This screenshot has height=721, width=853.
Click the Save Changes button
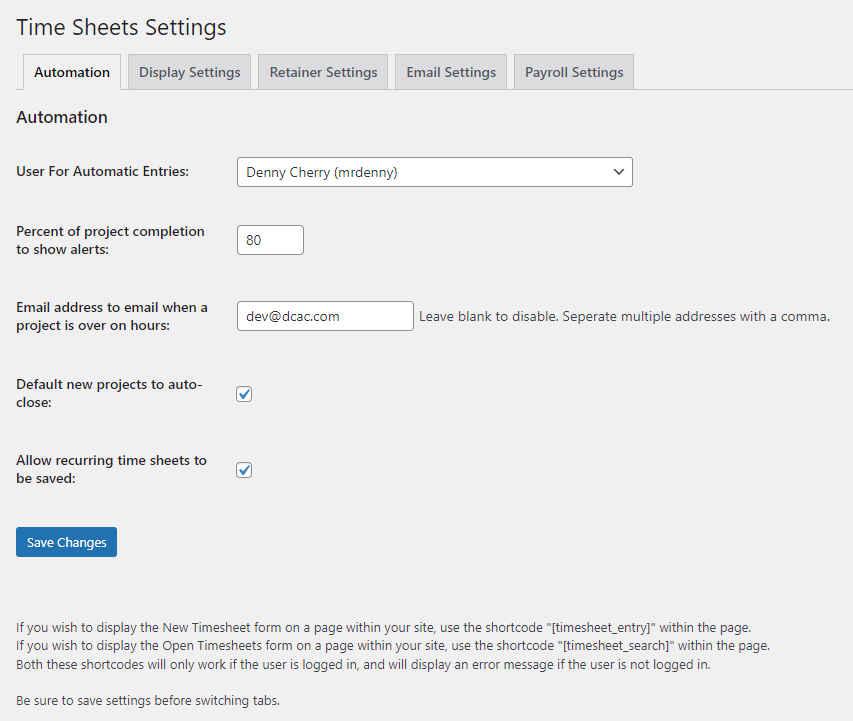click(x=66, y=542)
